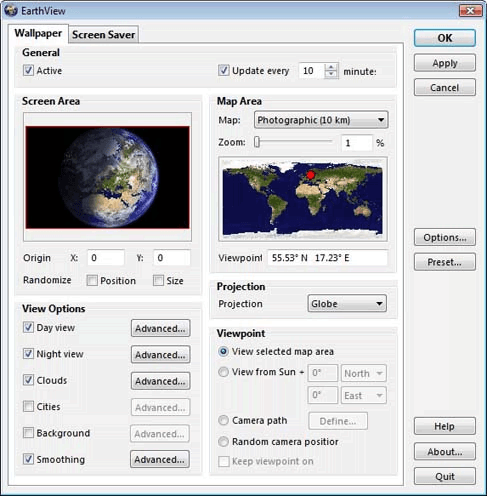Toggle the Clouds checkbox
The width and height of the screenshot is (487, 496).
[28, 380]
